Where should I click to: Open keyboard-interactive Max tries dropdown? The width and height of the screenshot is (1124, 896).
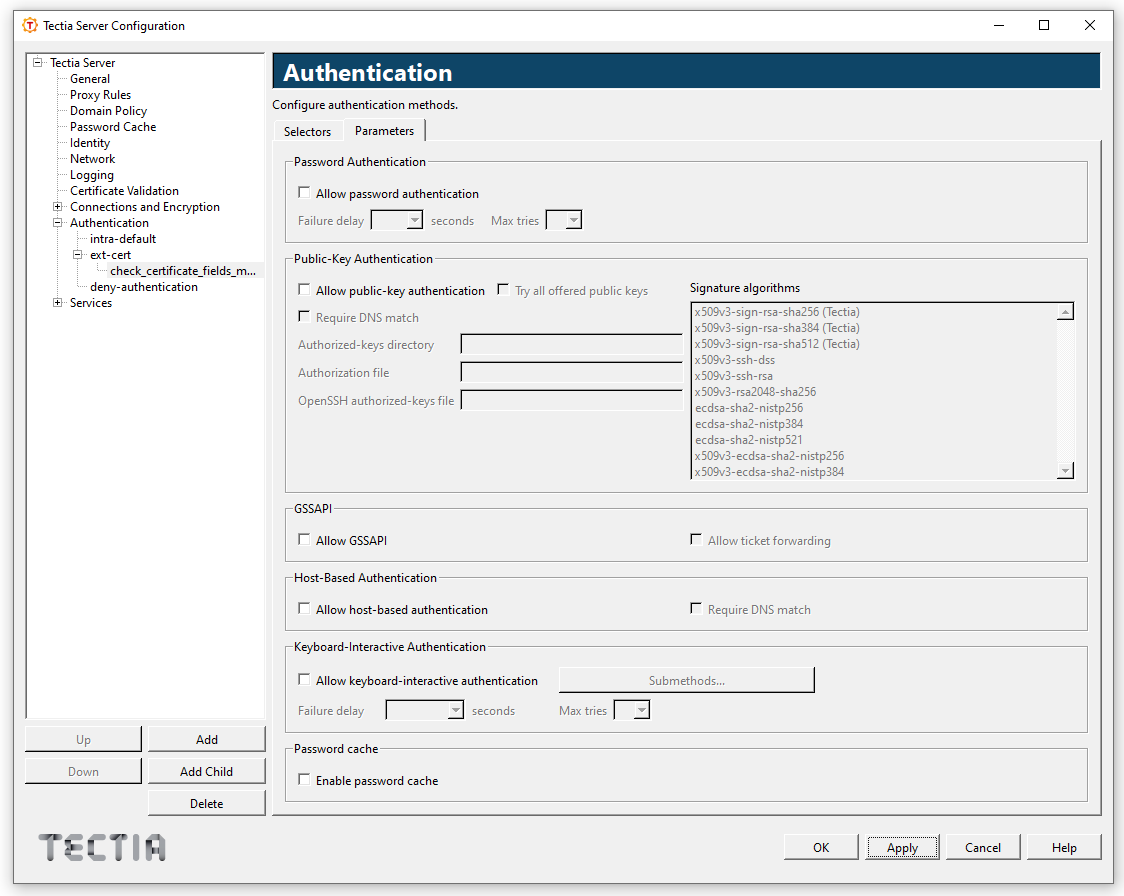642,710
